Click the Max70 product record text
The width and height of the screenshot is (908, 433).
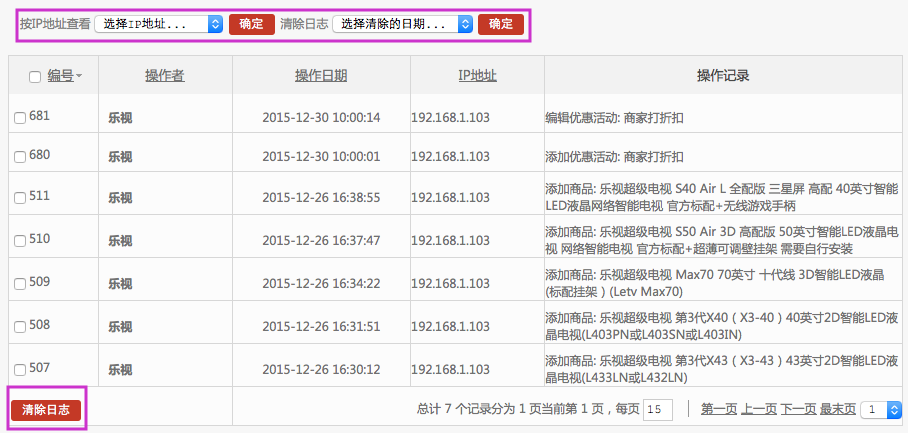(x=715, y=283)
